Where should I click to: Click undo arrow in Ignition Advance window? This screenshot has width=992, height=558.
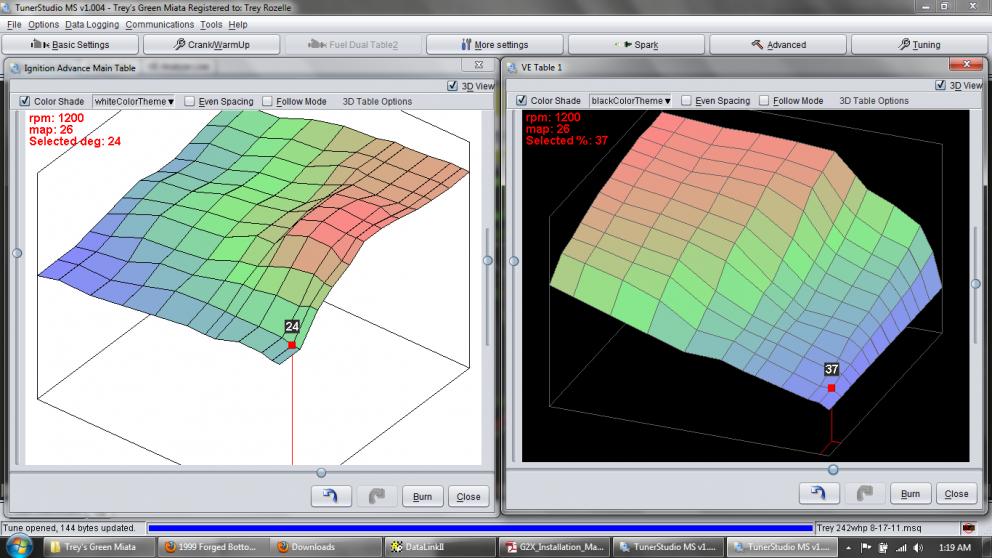[330, 496]
